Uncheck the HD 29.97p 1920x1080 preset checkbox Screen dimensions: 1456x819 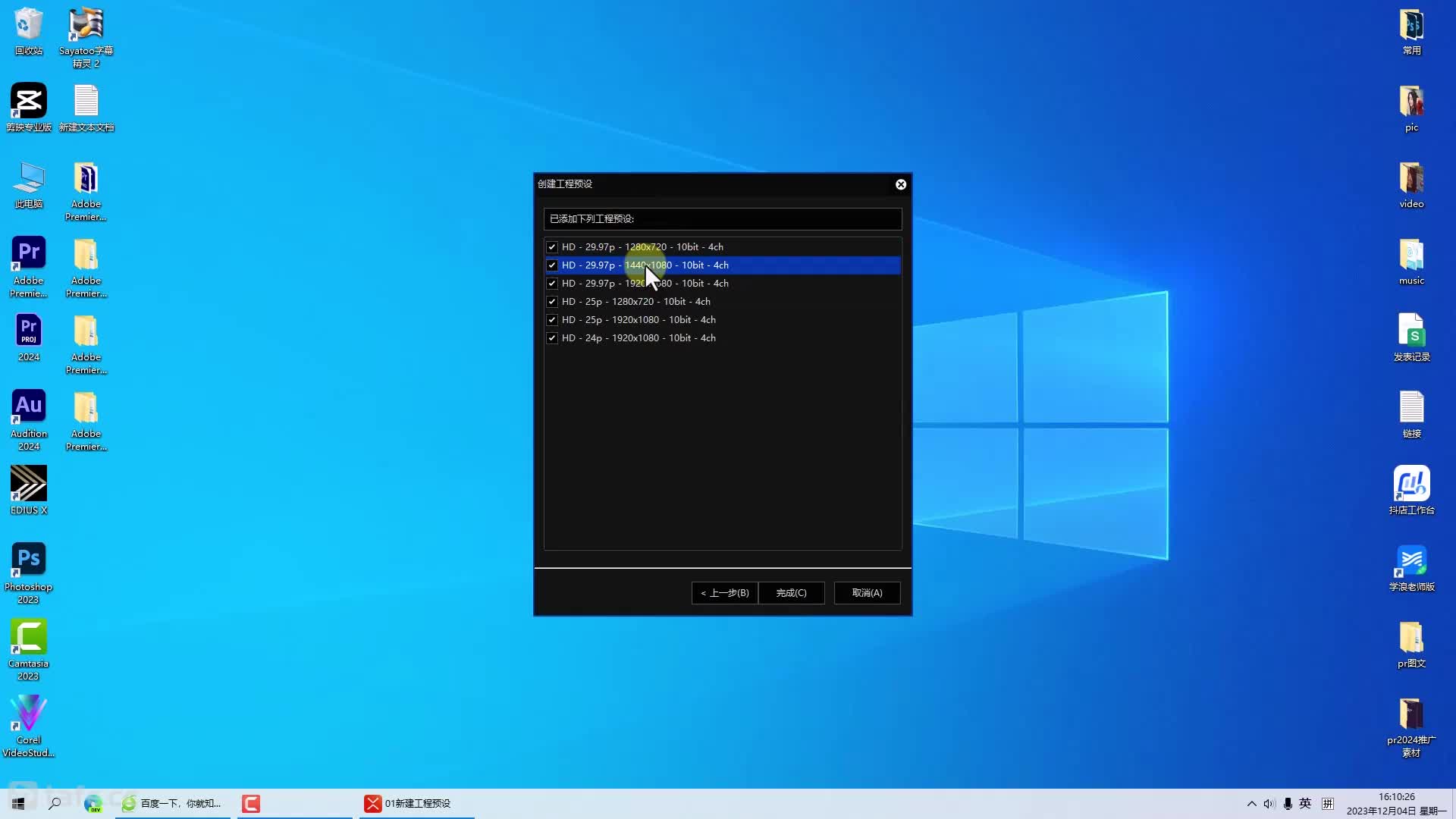(552, 284)
